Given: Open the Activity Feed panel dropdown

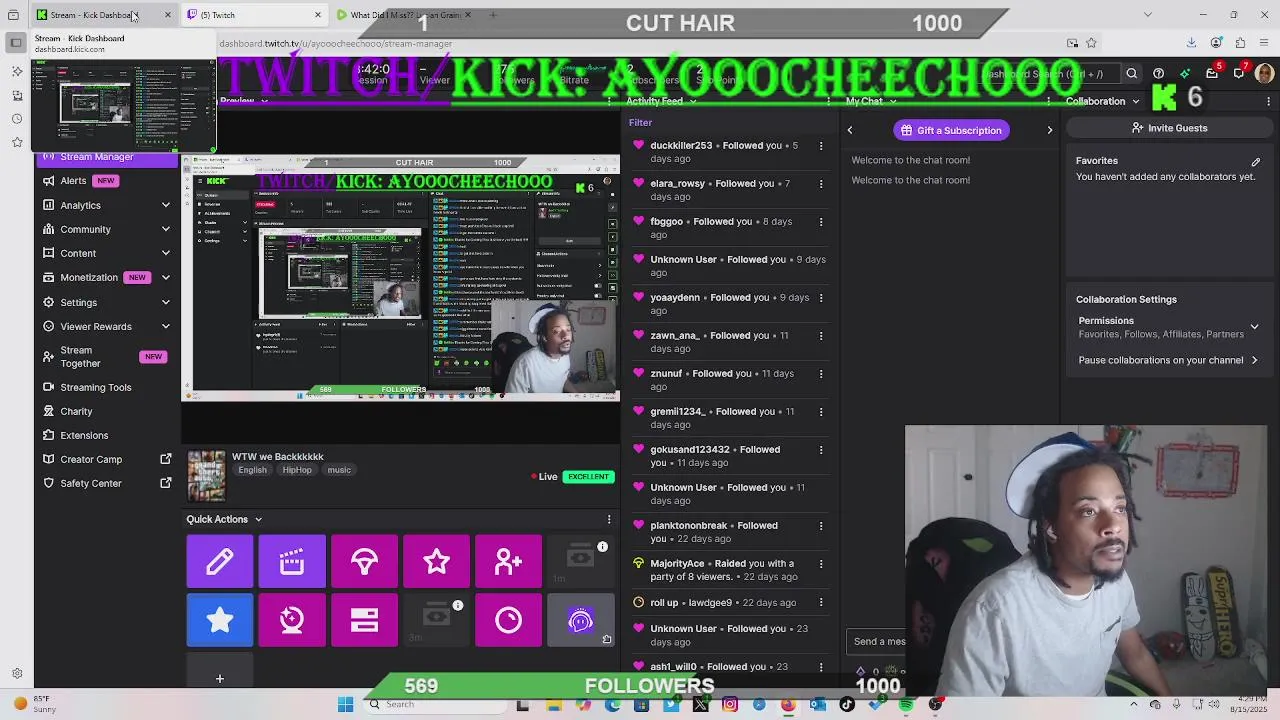Looking at the screenshot, I should (x=692, y=101).
